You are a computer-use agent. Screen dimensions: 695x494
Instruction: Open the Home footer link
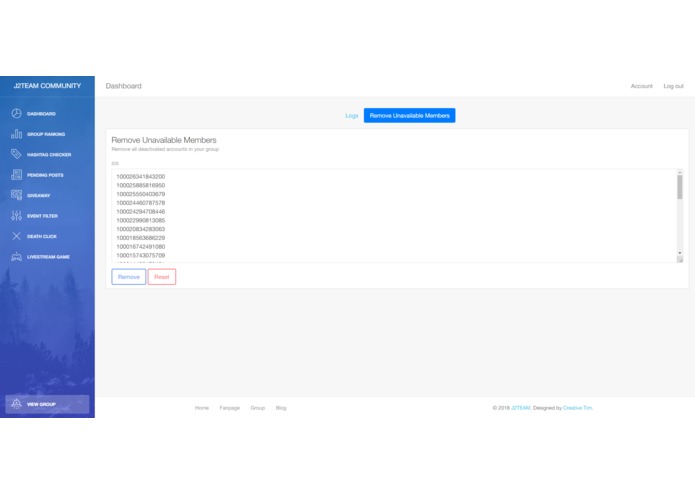202,408
